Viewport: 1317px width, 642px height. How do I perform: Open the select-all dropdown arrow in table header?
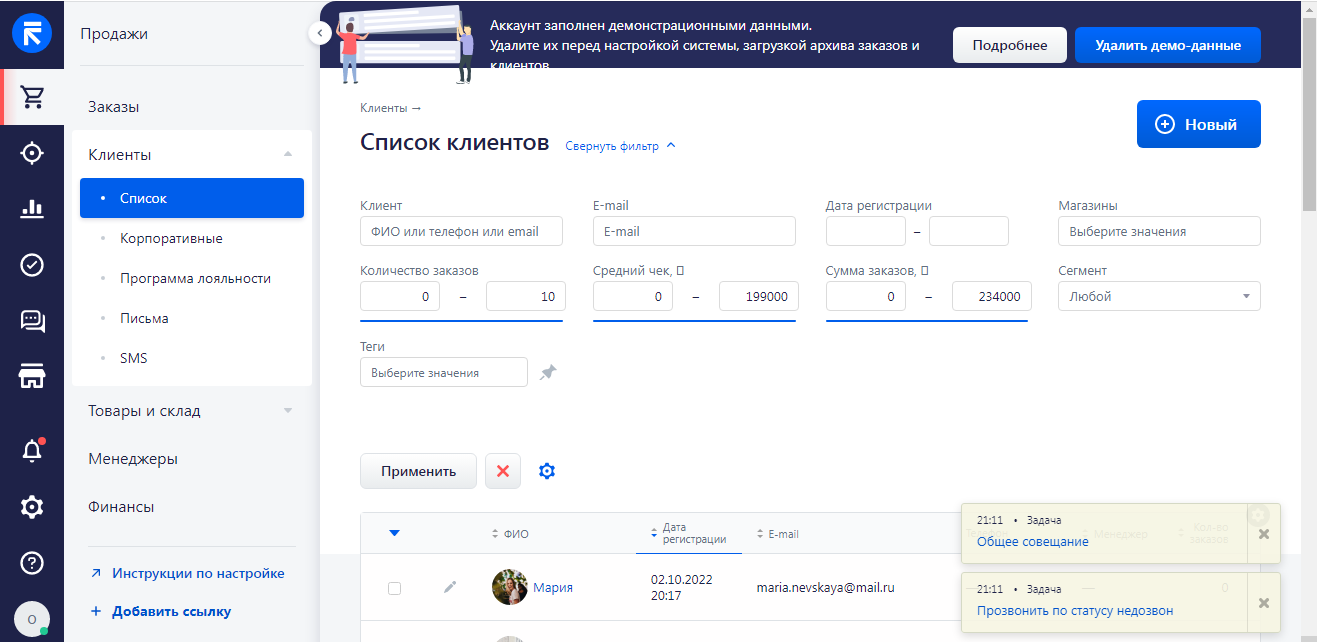pyautogui.click(x=394, y=533)
